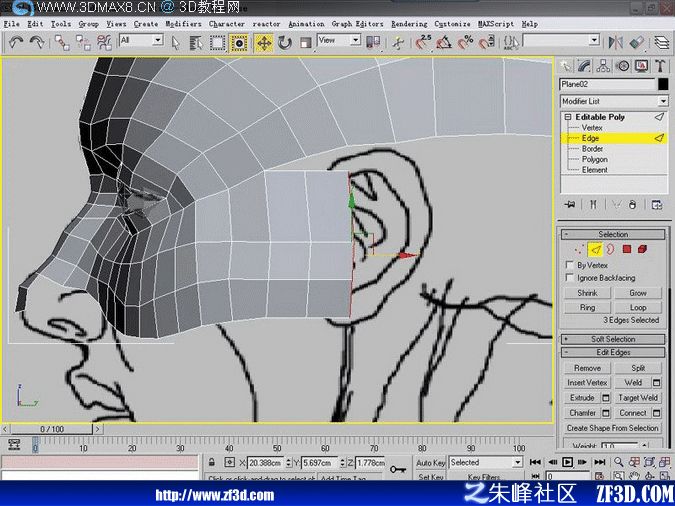Toggle Window/Crossing selection mode

pyautogui.click(x=238, y=43)
